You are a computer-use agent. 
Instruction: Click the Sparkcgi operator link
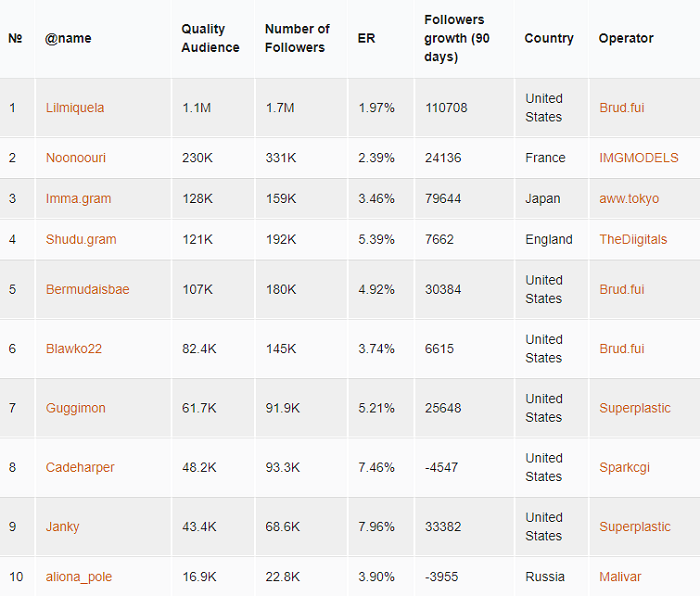[x=624, y=467]
